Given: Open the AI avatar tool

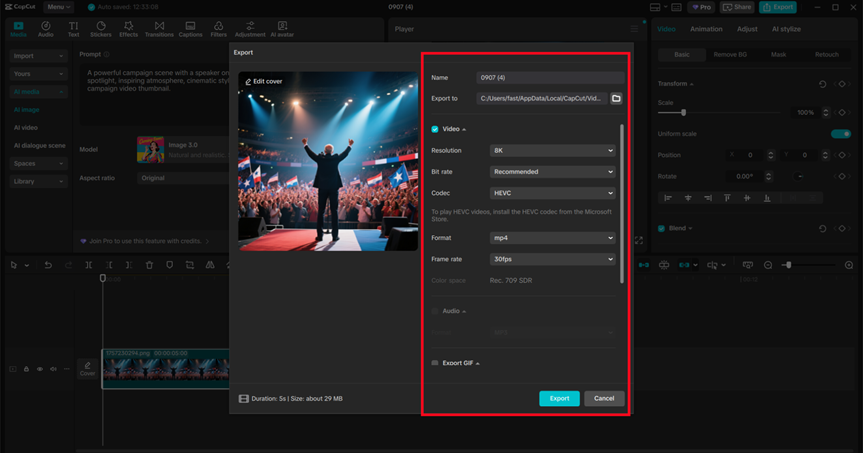Looking at the screenshot, I should (282, 29).
